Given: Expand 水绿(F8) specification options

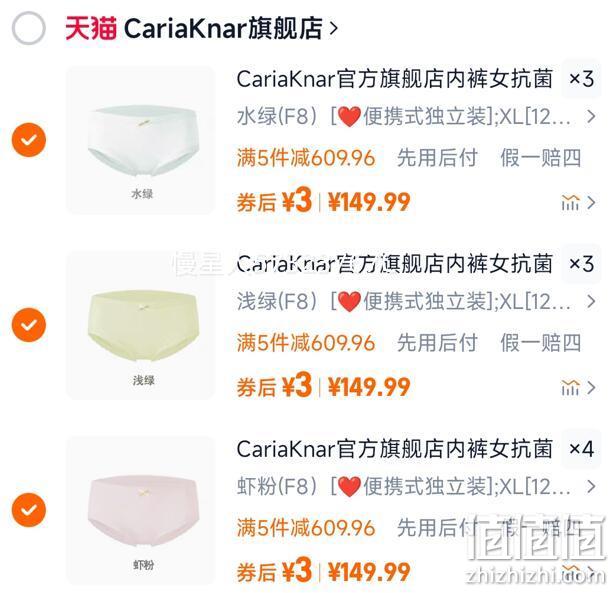Looking at the screenshot, I should (x=416, y=117).
